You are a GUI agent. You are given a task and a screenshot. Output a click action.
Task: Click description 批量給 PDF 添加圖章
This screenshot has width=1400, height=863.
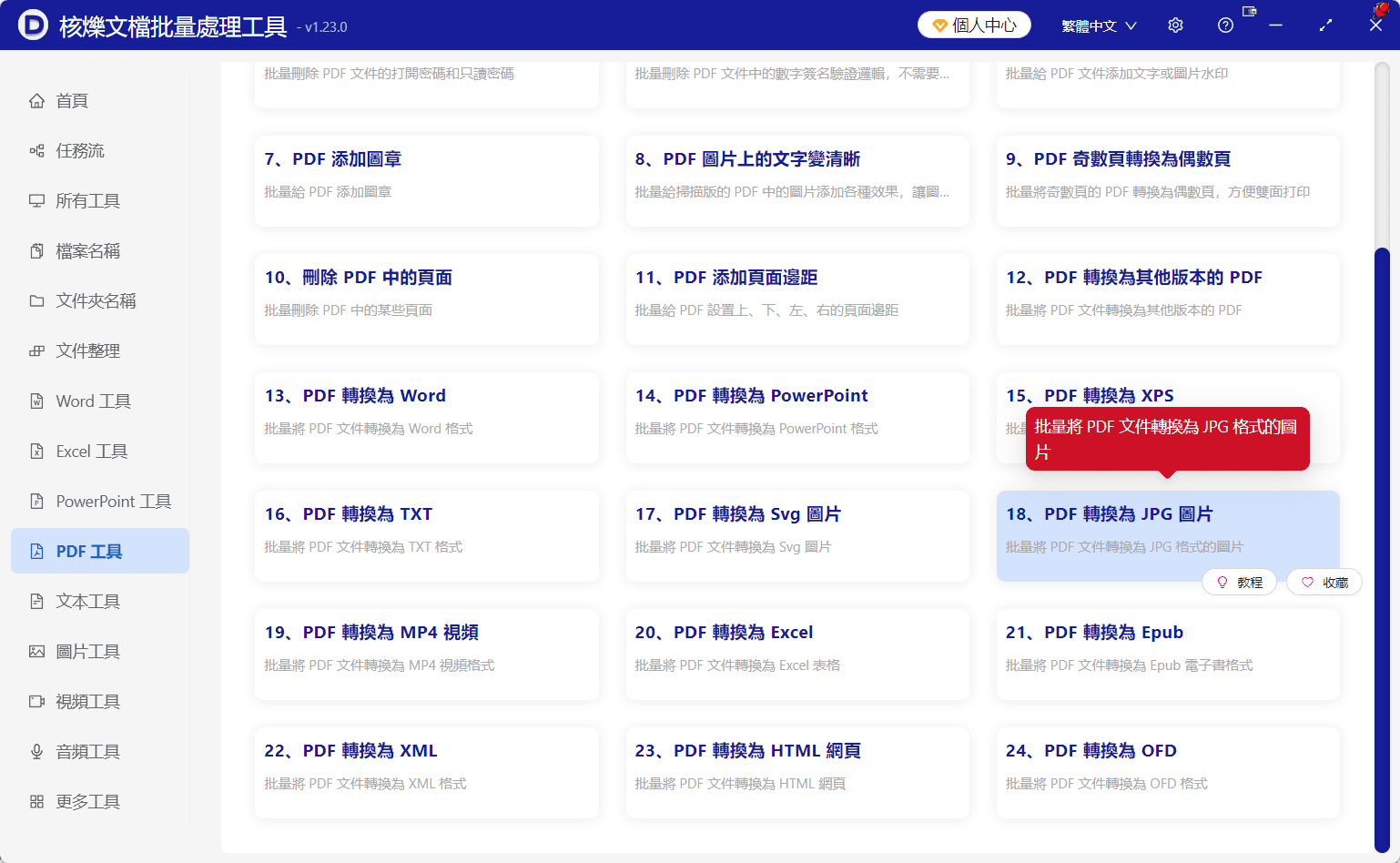(x=328, y=192)
